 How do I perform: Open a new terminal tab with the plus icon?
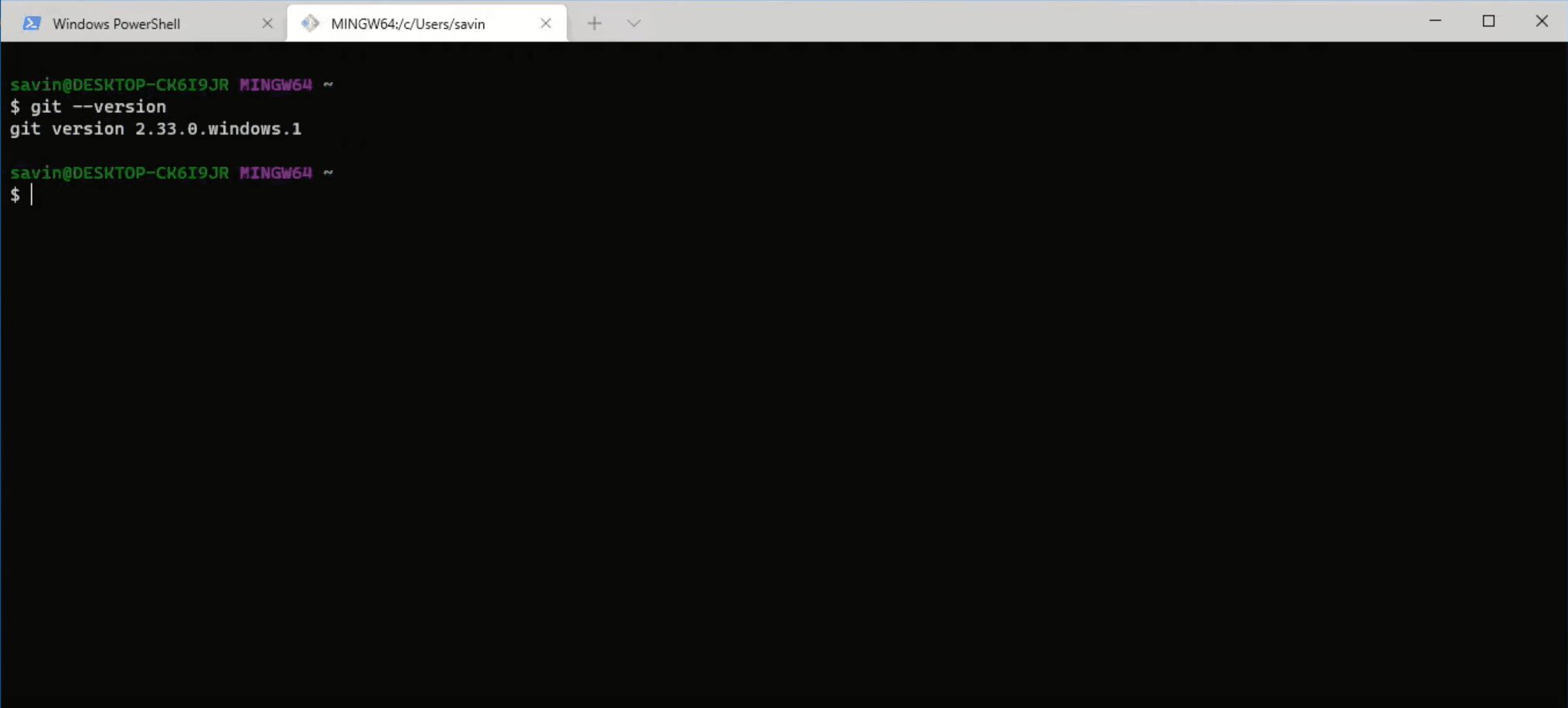(595, 22)
